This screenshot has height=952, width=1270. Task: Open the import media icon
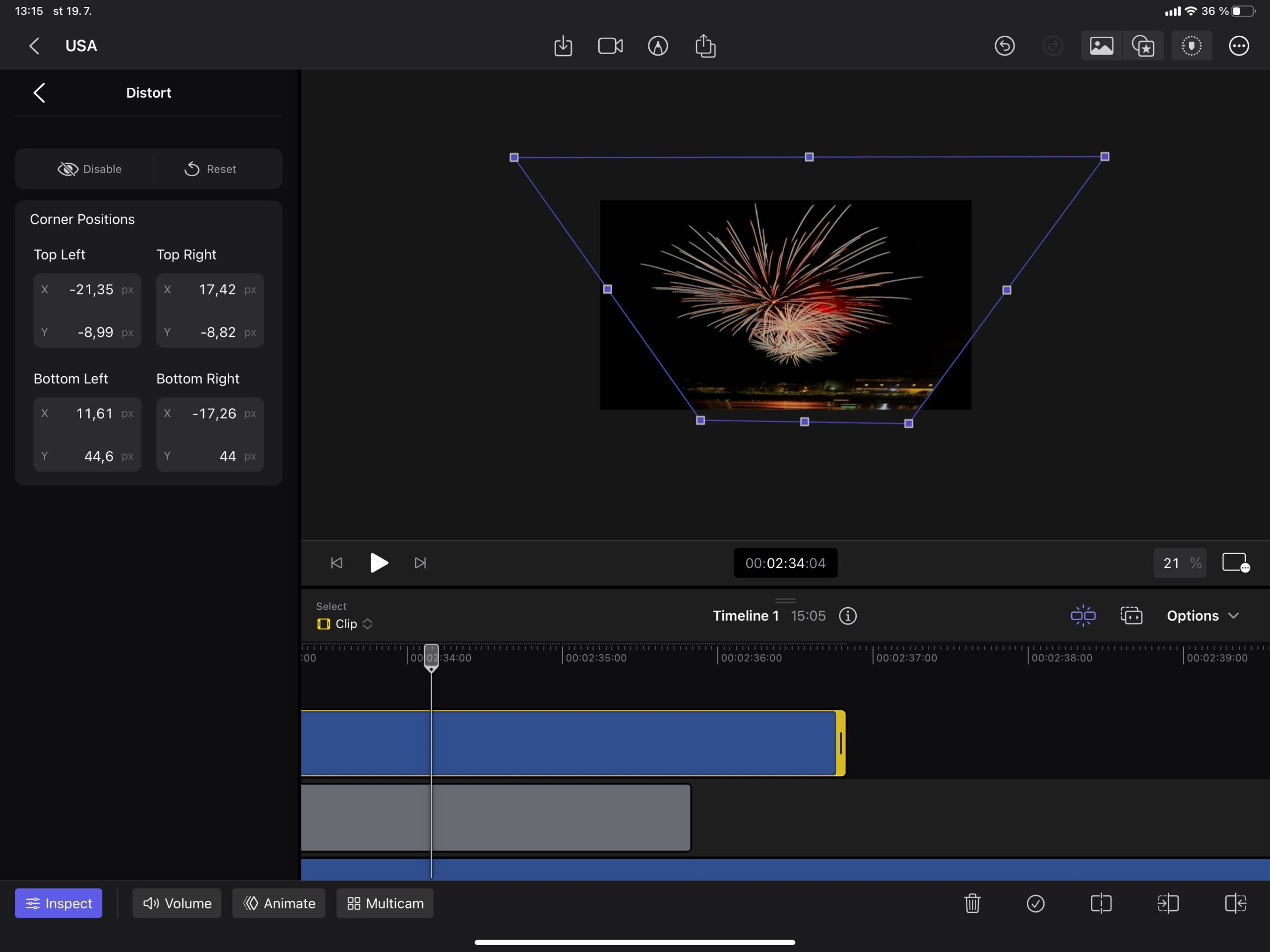click(563, 46)
